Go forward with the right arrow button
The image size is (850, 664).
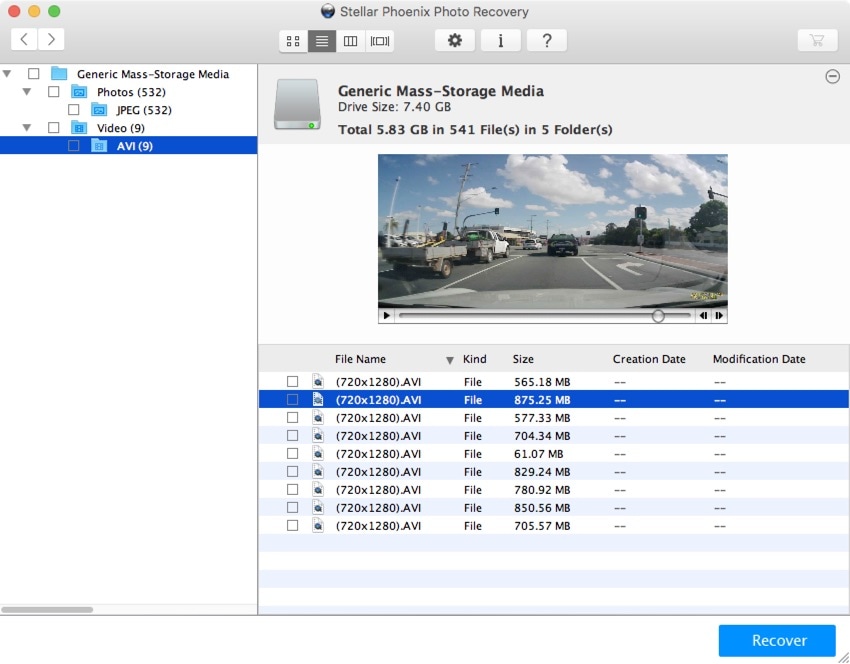(x=51, y=40)
